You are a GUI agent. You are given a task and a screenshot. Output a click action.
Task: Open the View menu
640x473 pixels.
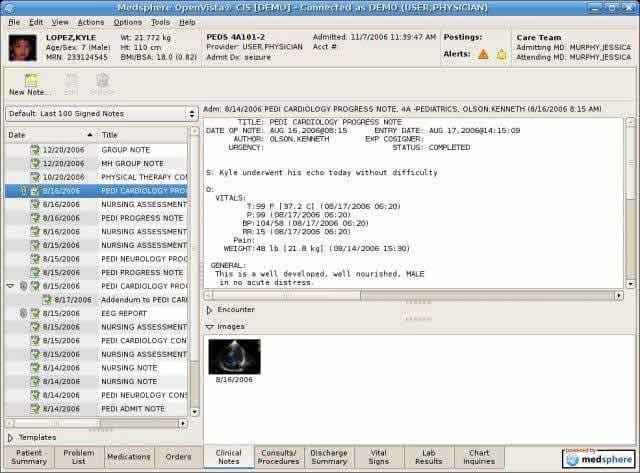[x=60, y=22]
